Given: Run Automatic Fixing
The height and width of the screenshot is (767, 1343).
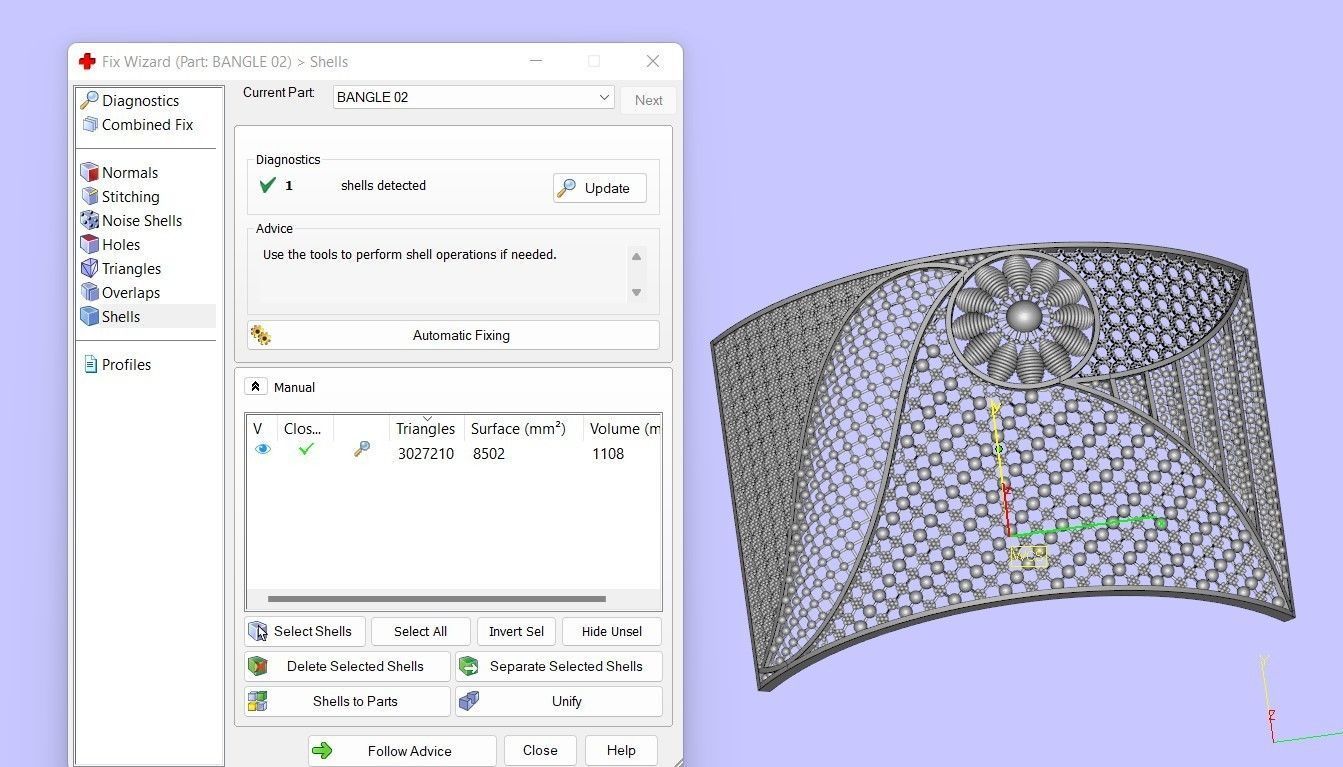Looking at the screenshot, I should (453, 335).
